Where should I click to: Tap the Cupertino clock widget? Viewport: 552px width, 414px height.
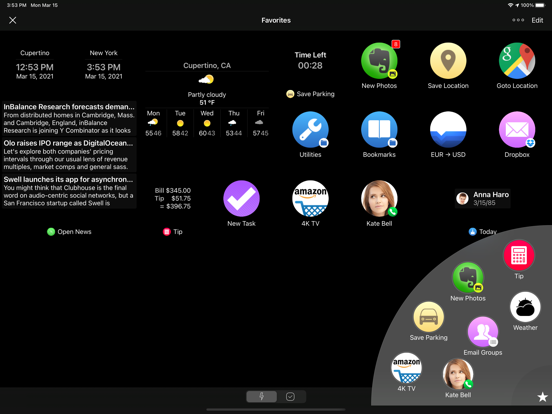(x=34, y=64)
